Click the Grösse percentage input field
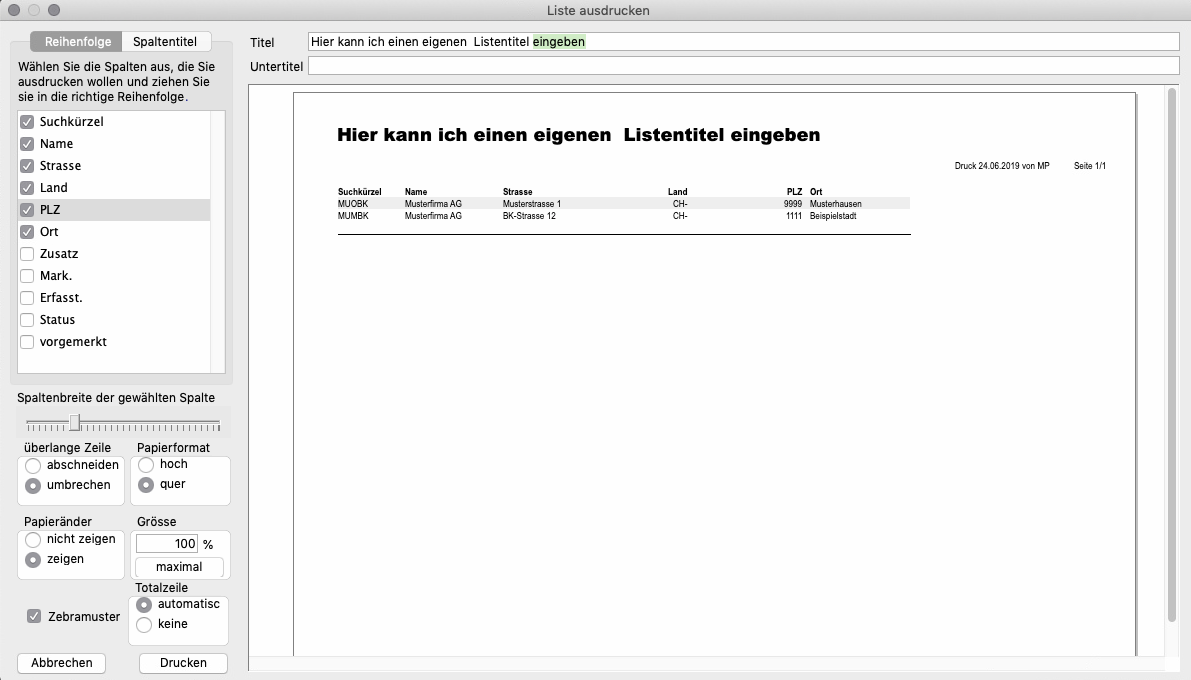Screen dimensions: 1191x680 click(x=167, y=544)
